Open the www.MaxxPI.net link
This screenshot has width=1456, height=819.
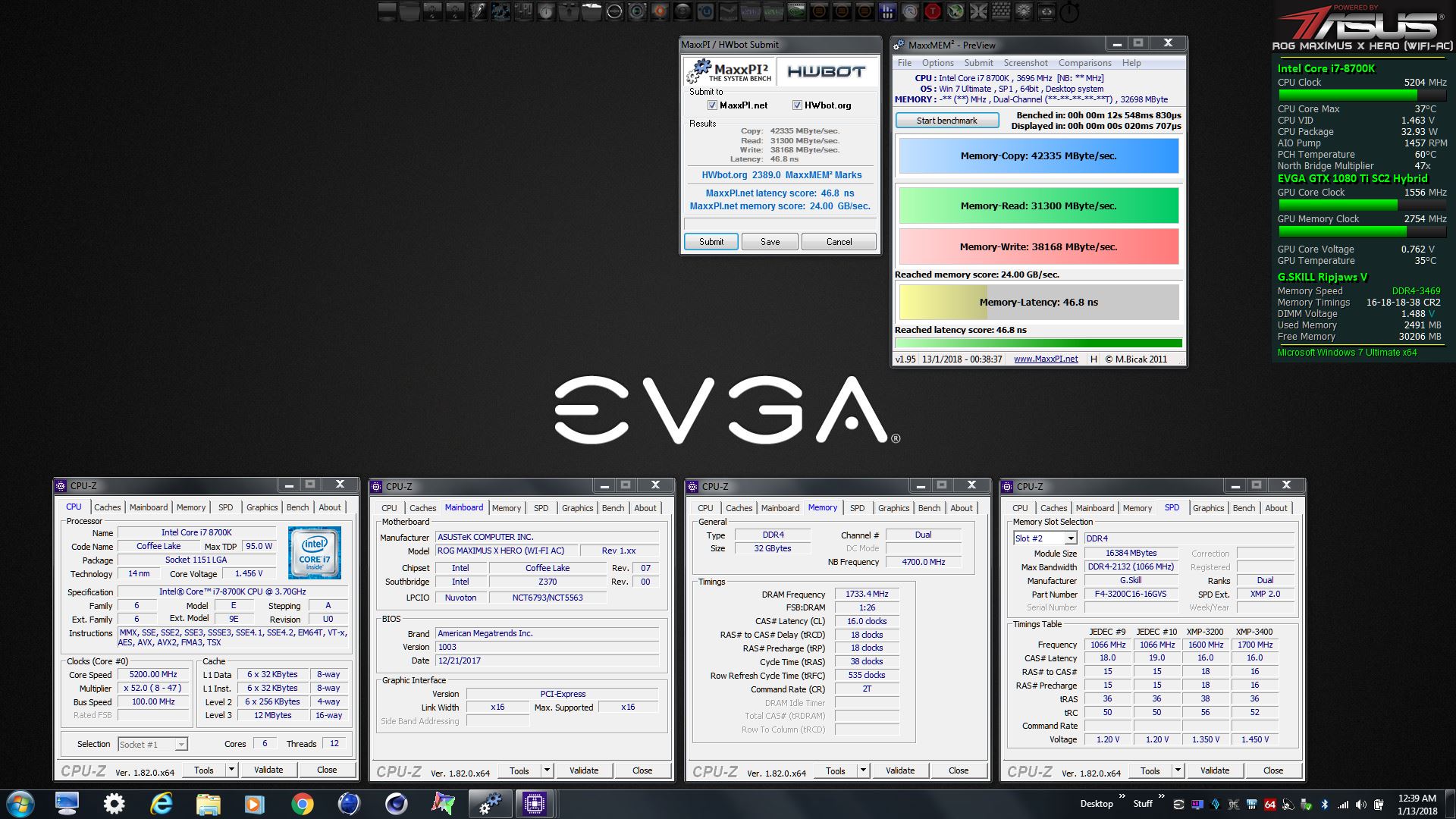tap(1046, 359)
